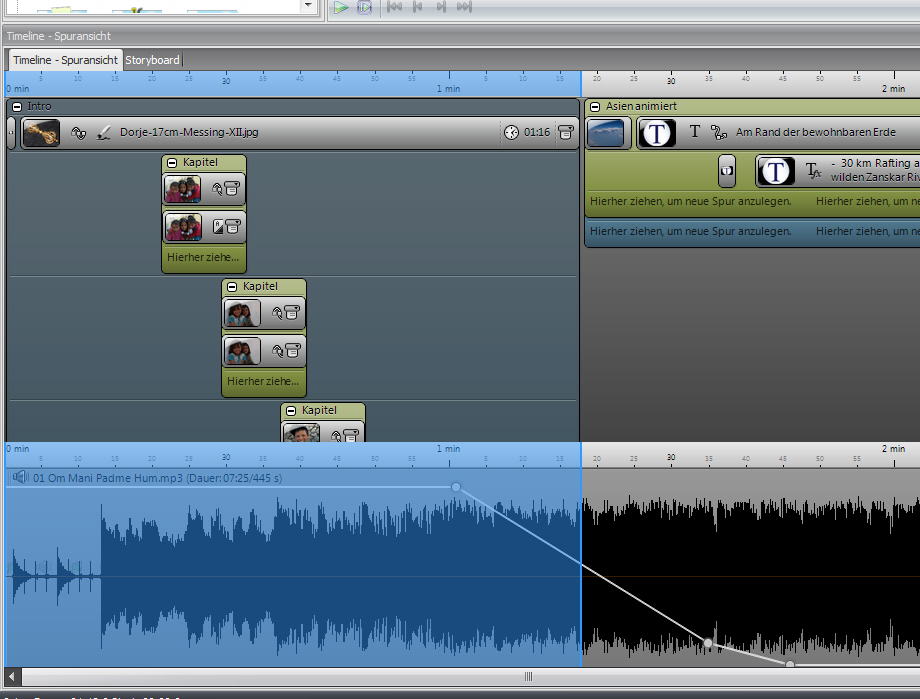Collapse the first Kapitel block
Viewport: 920px width, 699px height.
172,162
